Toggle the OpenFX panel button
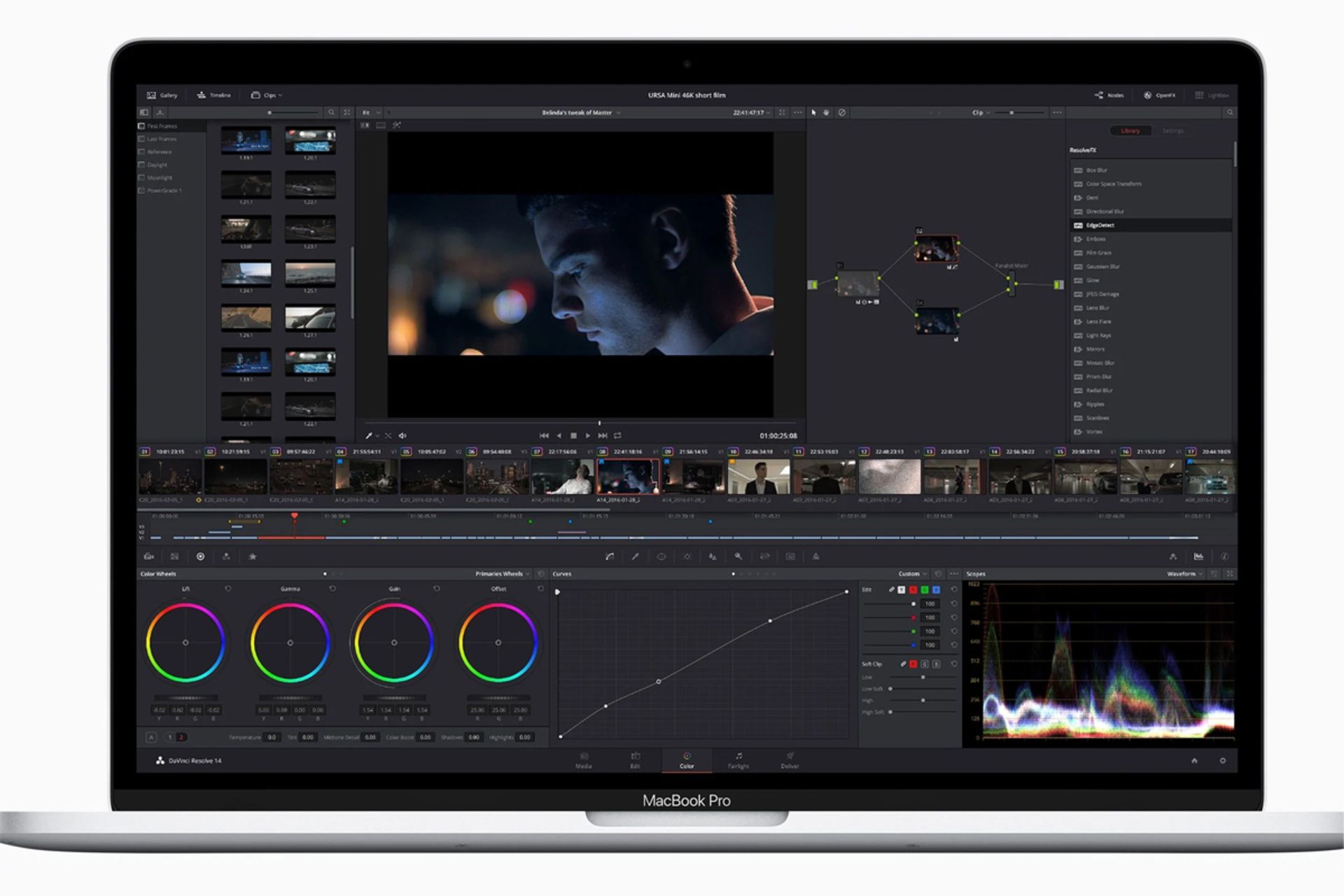This screenshot has height=896, width=1344. coord(1160,95)
